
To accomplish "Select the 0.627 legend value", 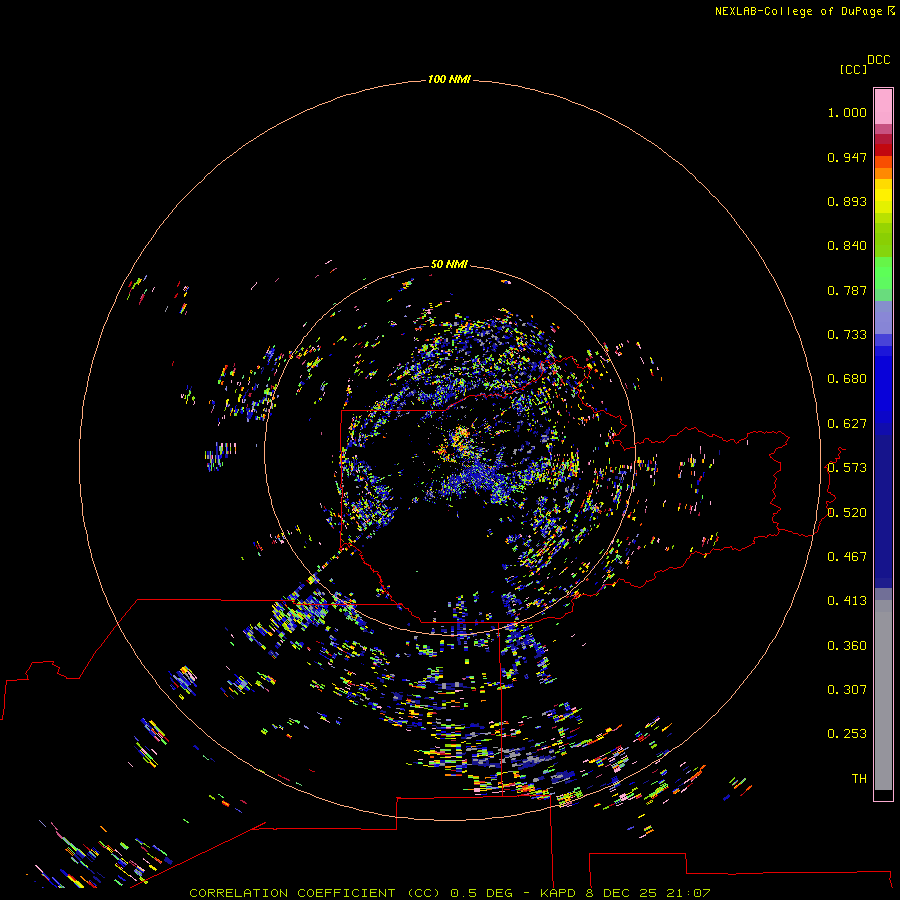I will [847, 424].
